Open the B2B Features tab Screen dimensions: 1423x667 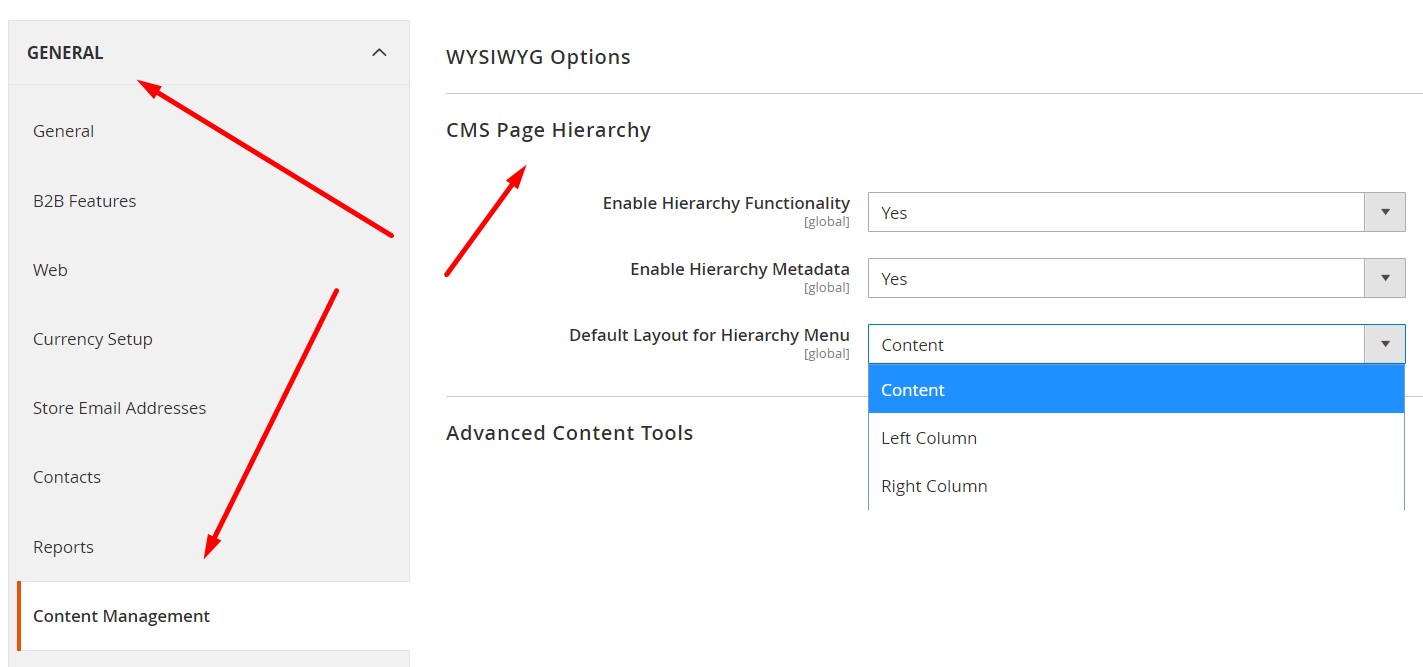coord(85,201)
